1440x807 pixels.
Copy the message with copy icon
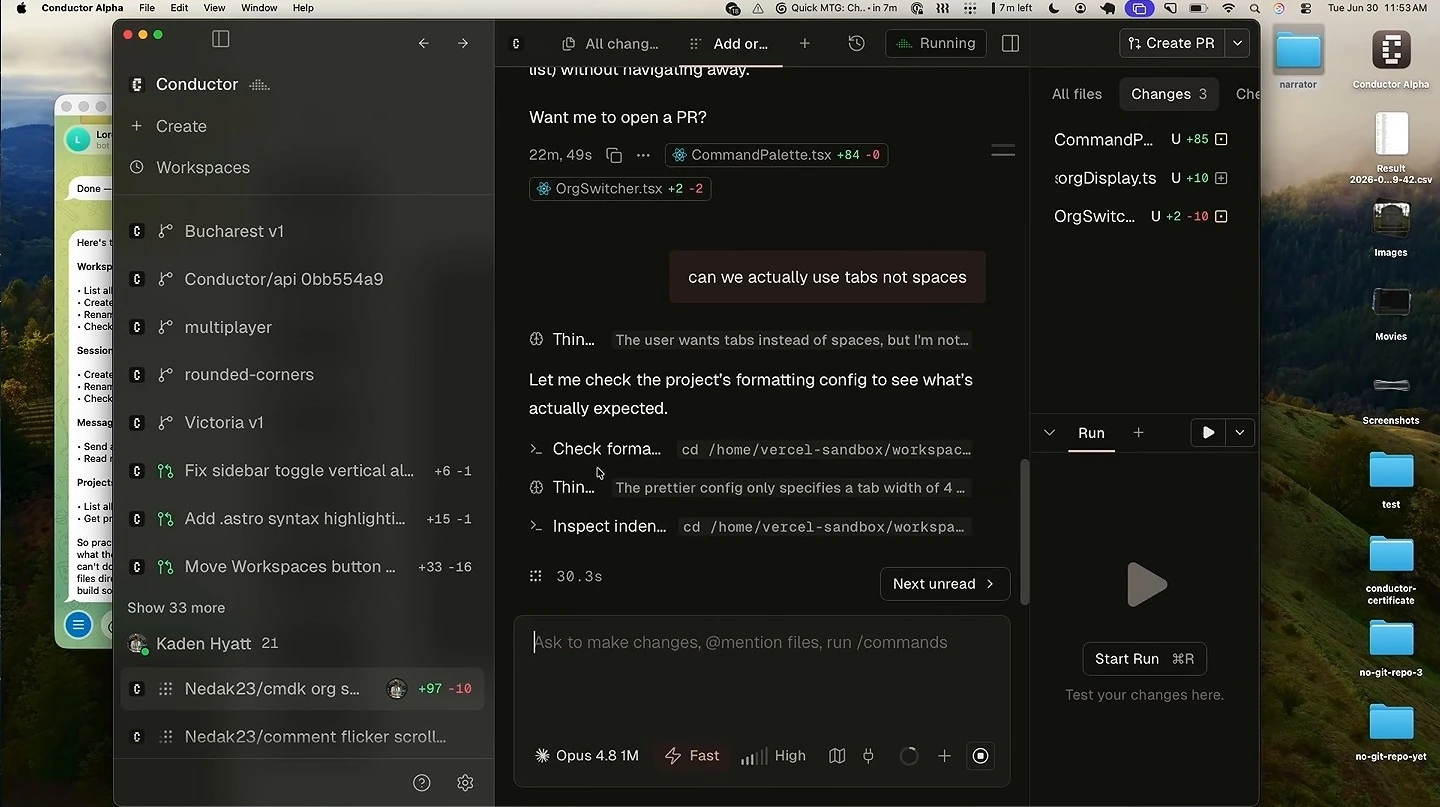coord(614,155)
